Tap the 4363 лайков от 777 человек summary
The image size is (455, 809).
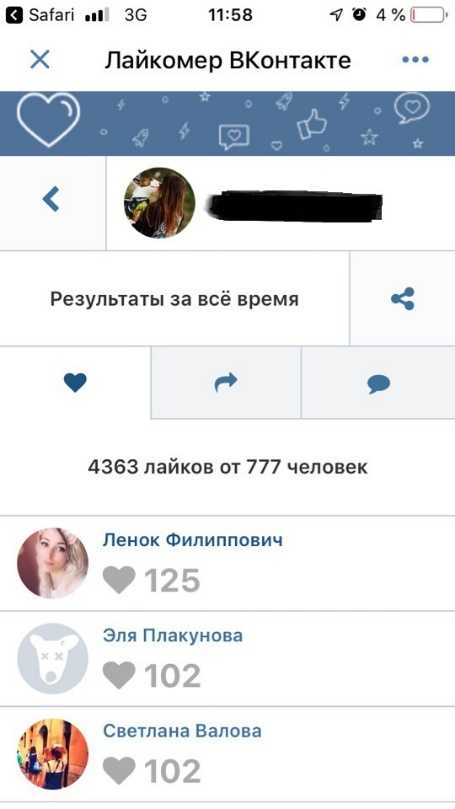pyautogui.click(x=228, y=467)
